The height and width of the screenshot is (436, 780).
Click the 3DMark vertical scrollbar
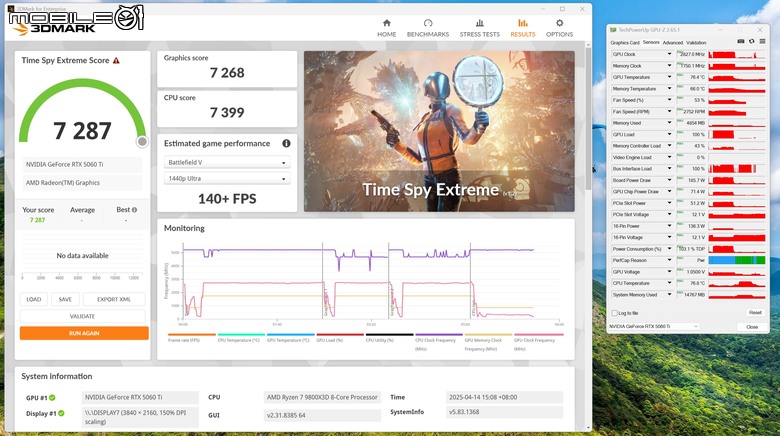(x=588, y=119)
